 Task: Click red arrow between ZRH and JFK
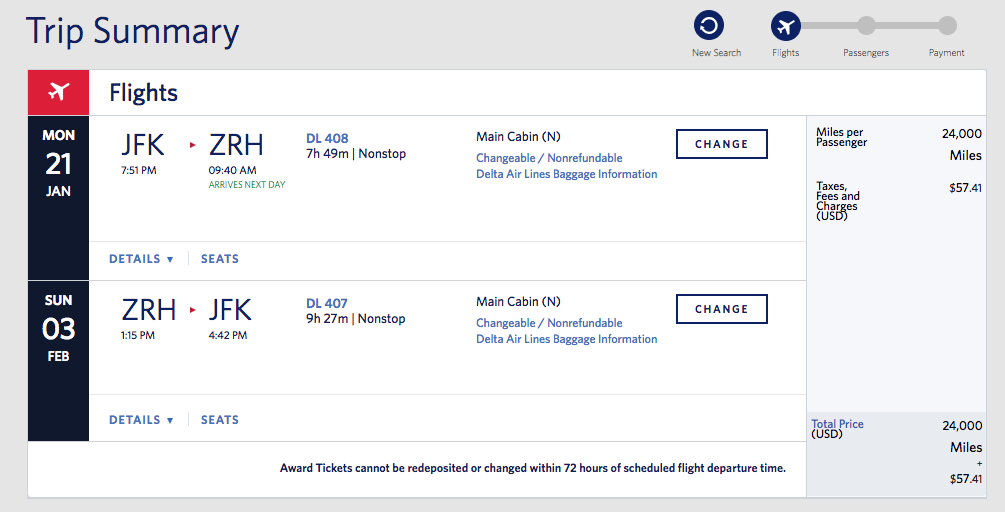[x=193, y=311]
